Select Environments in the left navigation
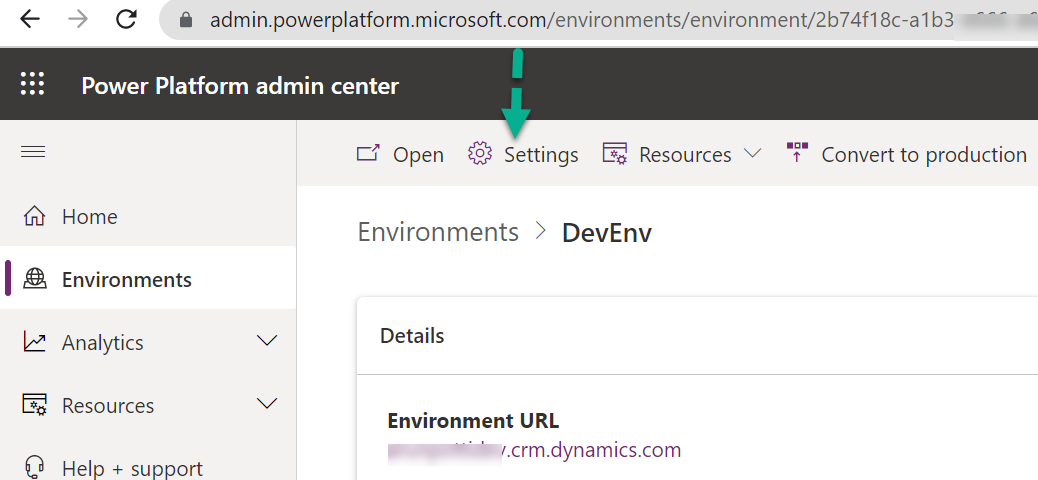1038x480 pixels. pyautogui.click(x=126, y=280)
